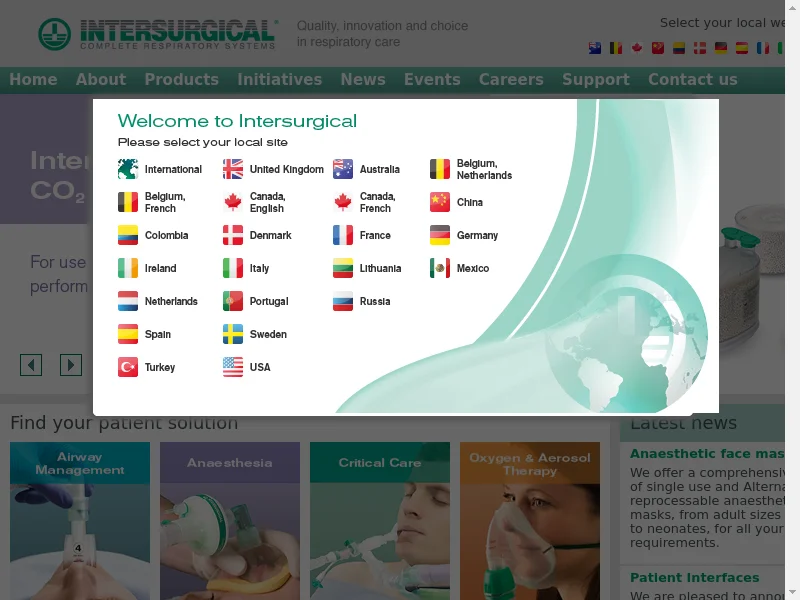Choose the Colombia flag in the popup
This screenshot has height=600, width=800.
128,235
